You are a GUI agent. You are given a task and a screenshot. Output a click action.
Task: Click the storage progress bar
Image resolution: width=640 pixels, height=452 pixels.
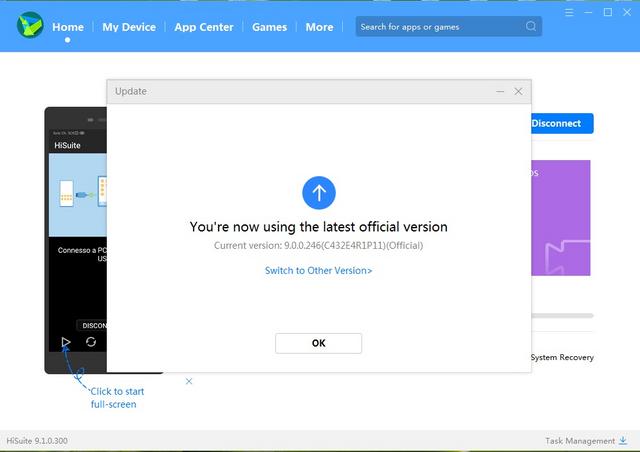pos(562,316)
